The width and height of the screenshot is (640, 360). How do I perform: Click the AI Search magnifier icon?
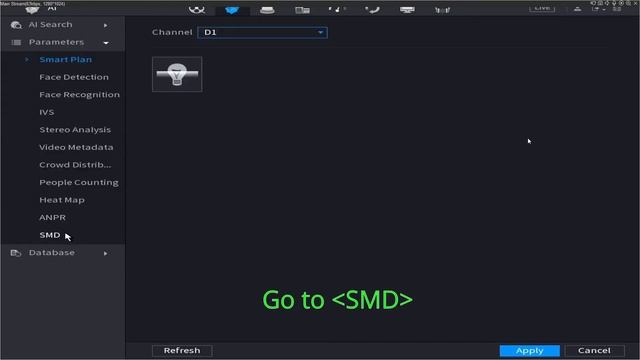tap(16, 25)
